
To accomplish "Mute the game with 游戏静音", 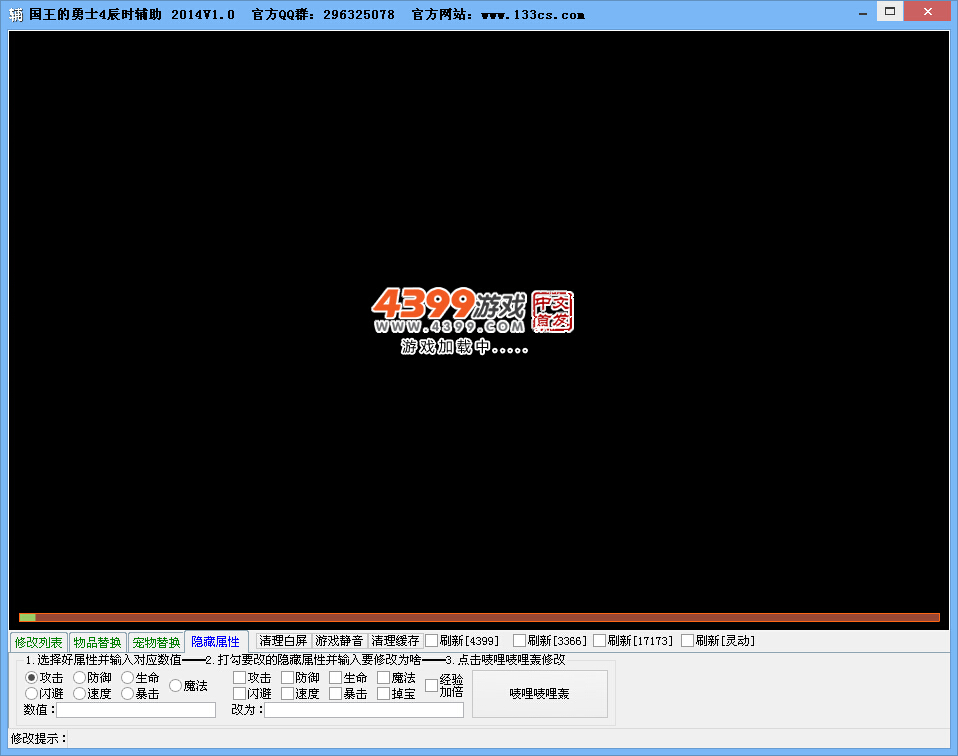I will [x=340, y=640].
